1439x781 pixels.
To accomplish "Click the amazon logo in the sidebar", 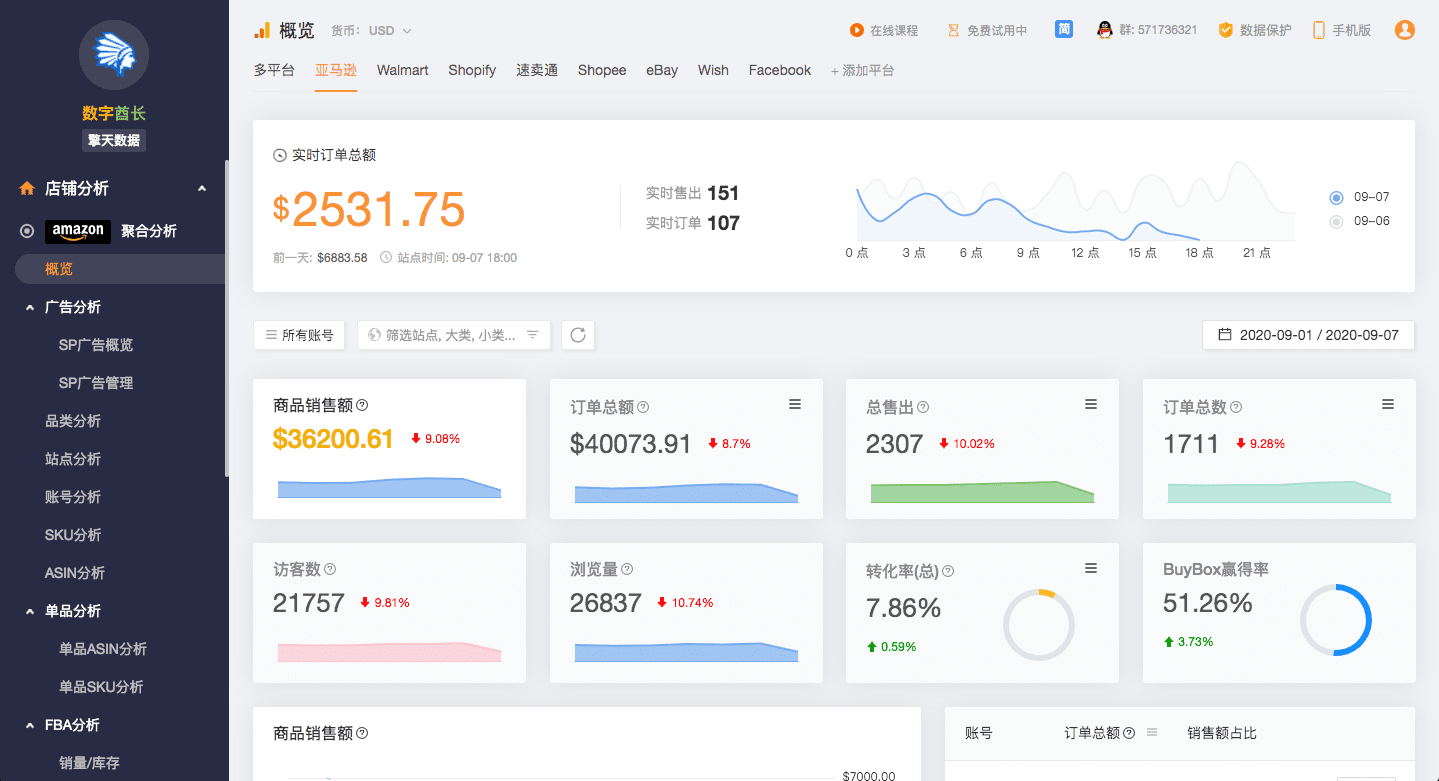I will point(77,231).
